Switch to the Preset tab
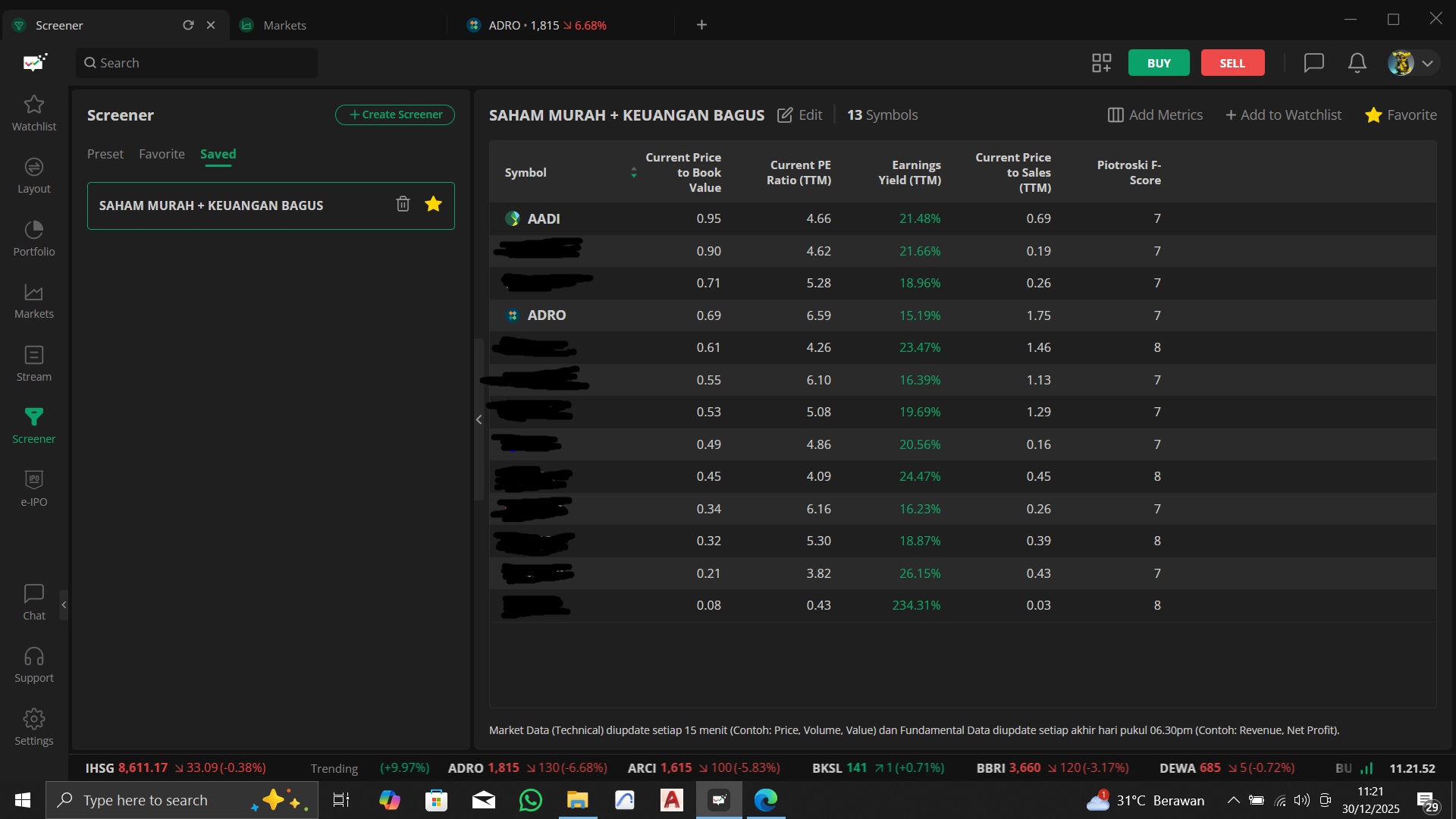Screen dimensions: 1456x819 click(105, 154)
